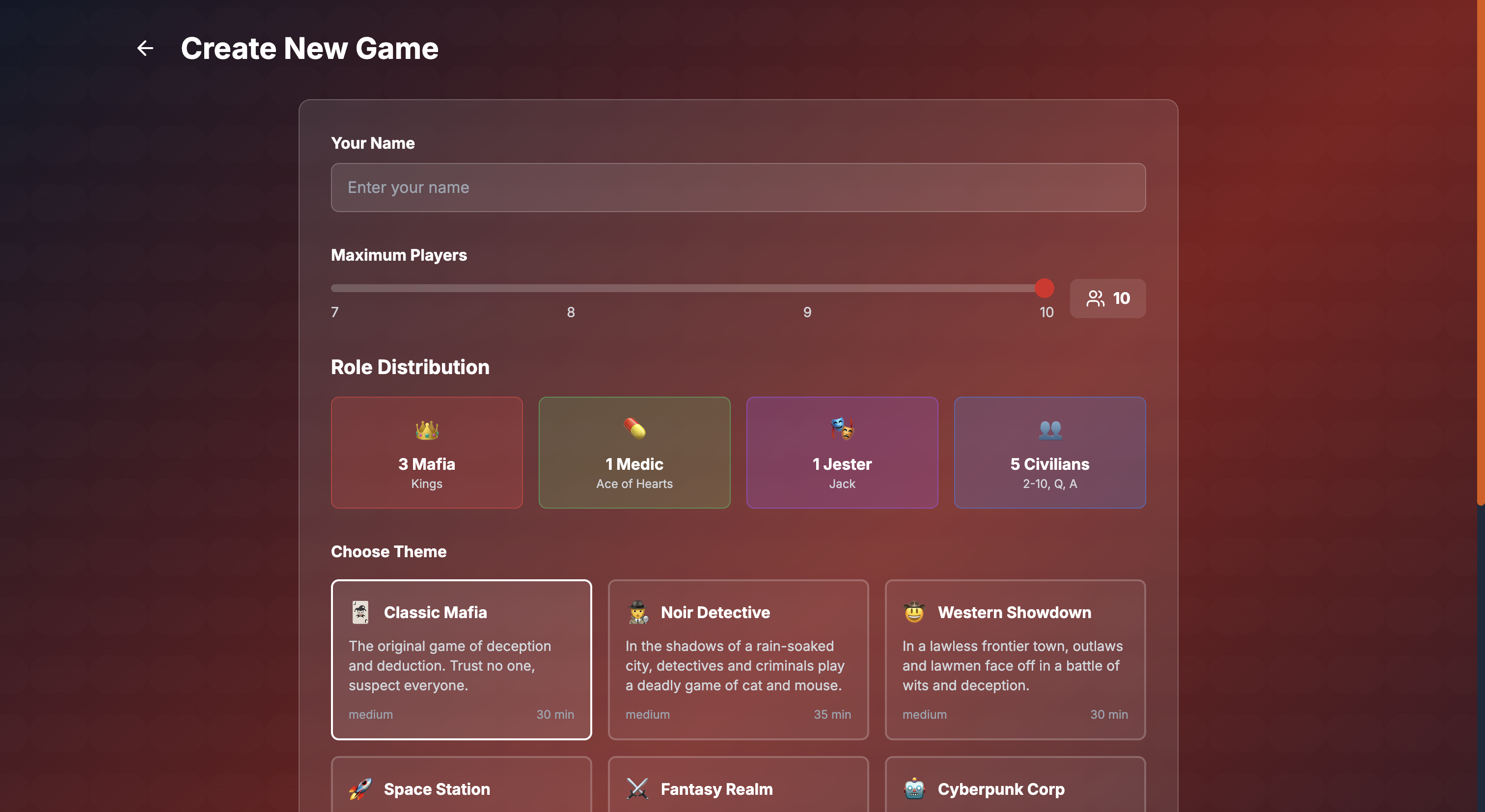The width and height of the screenshot is (1485, 812).
Task: Focus the Enter your name field
Action: pyautogui.click(x=738, y=188)
